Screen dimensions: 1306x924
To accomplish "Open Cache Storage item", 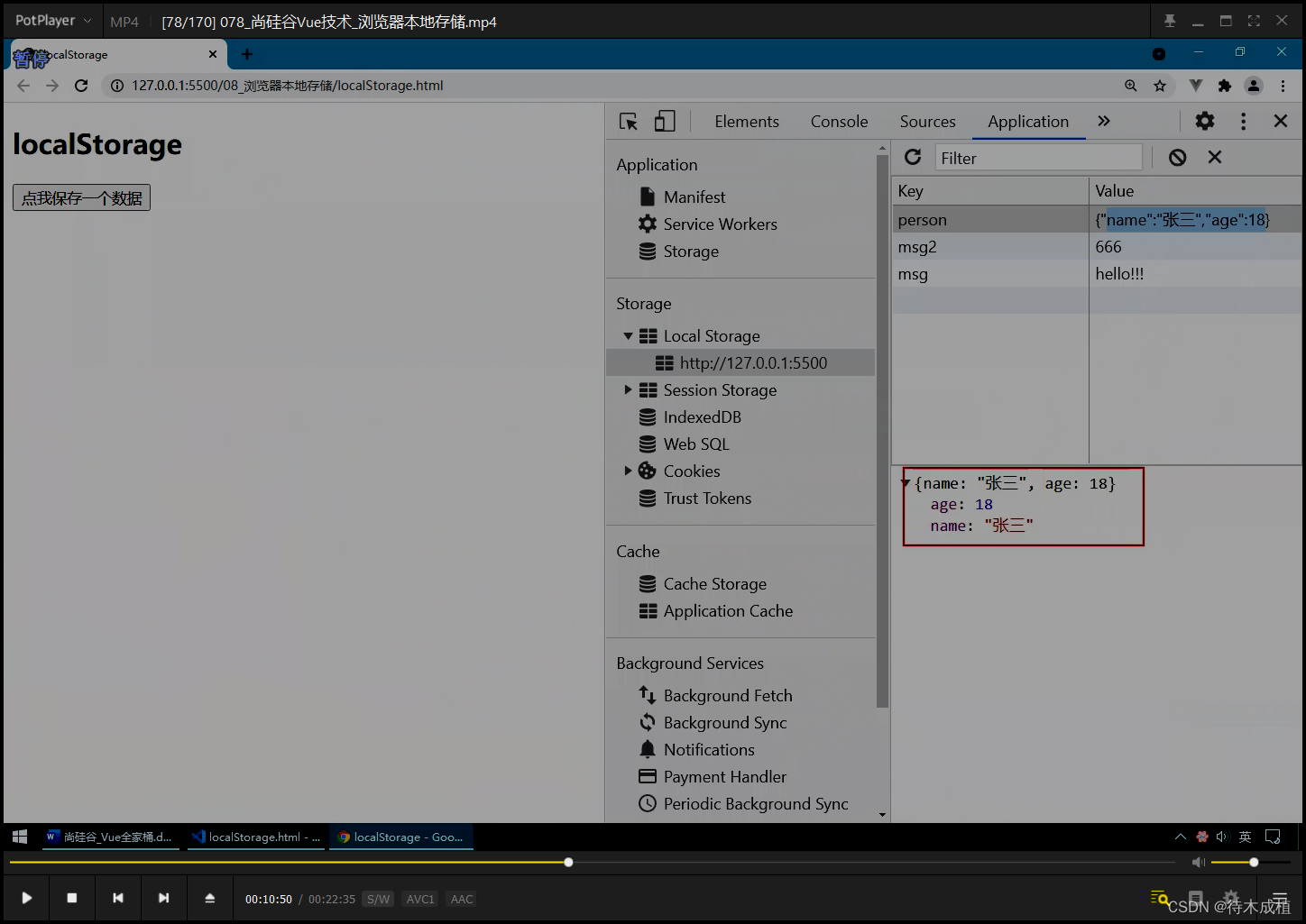I will click(714, 583).
